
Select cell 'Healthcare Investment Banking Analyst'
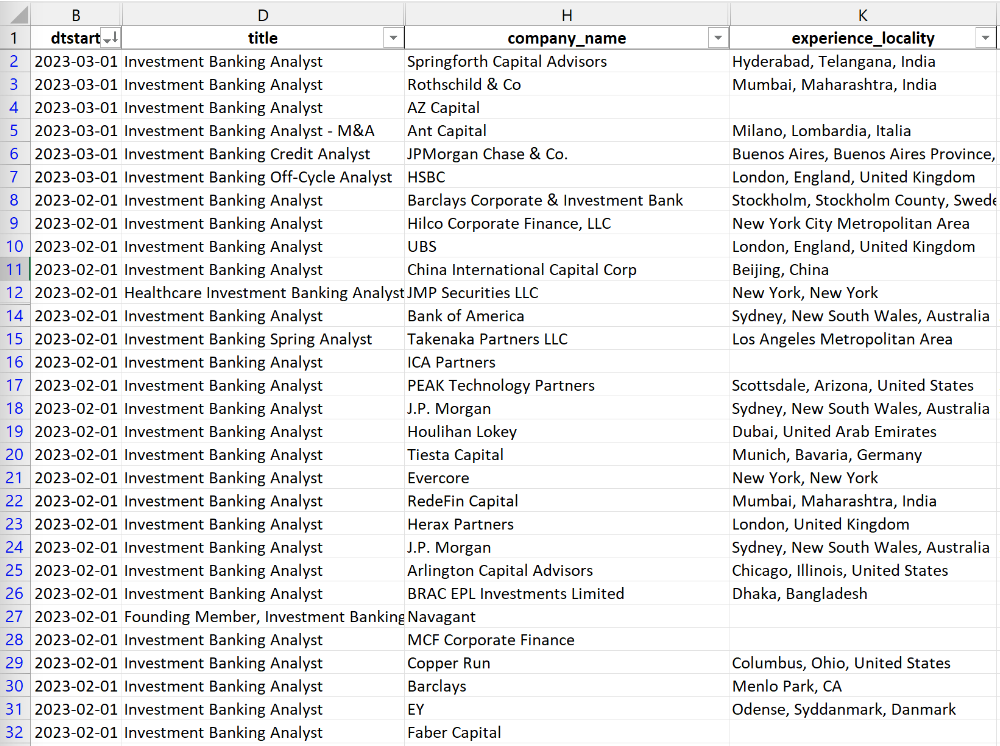tap(263, 293)
